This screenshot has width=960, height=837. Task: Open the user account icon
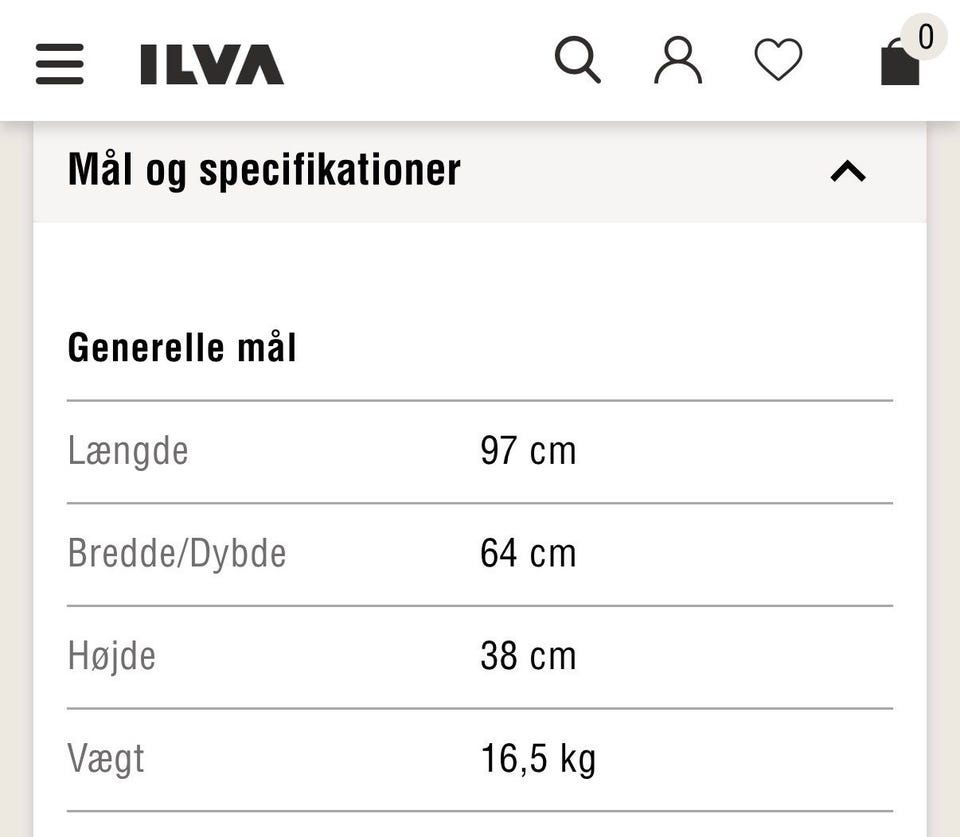coord(678,61)
